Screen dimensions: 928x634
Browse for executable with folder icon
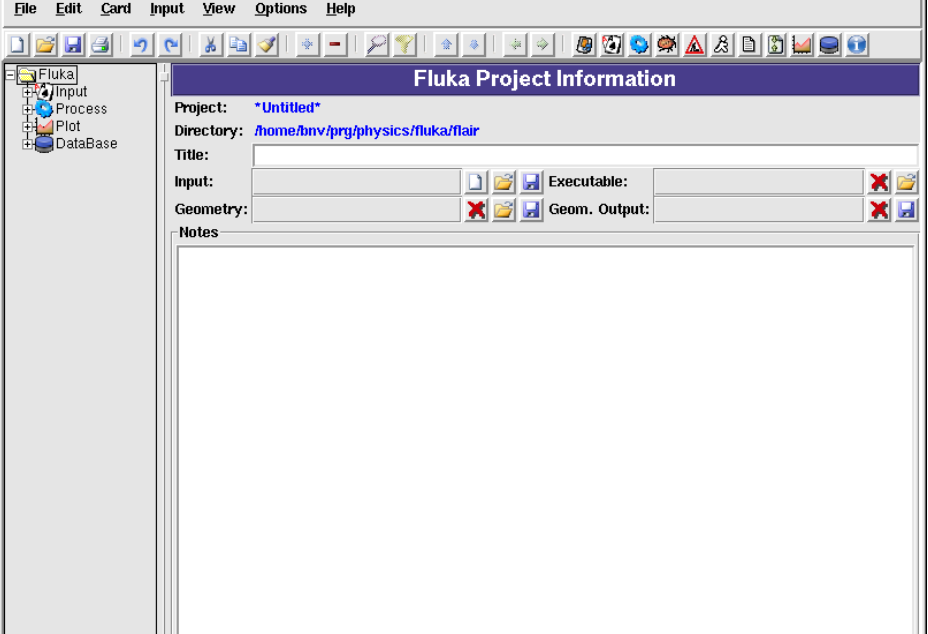(x=906, y=182)
